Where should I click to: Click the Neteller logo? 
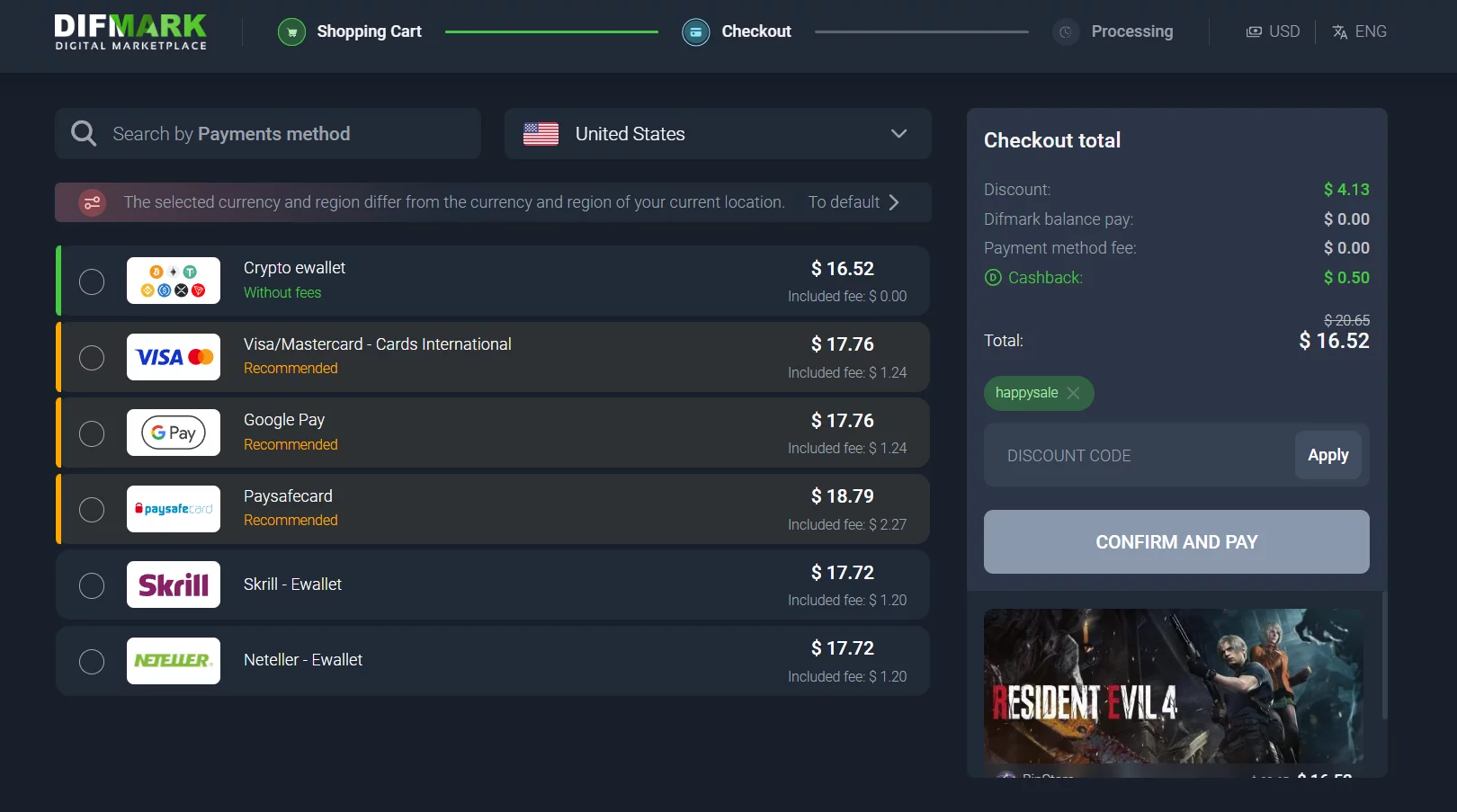tap(174, 661)
